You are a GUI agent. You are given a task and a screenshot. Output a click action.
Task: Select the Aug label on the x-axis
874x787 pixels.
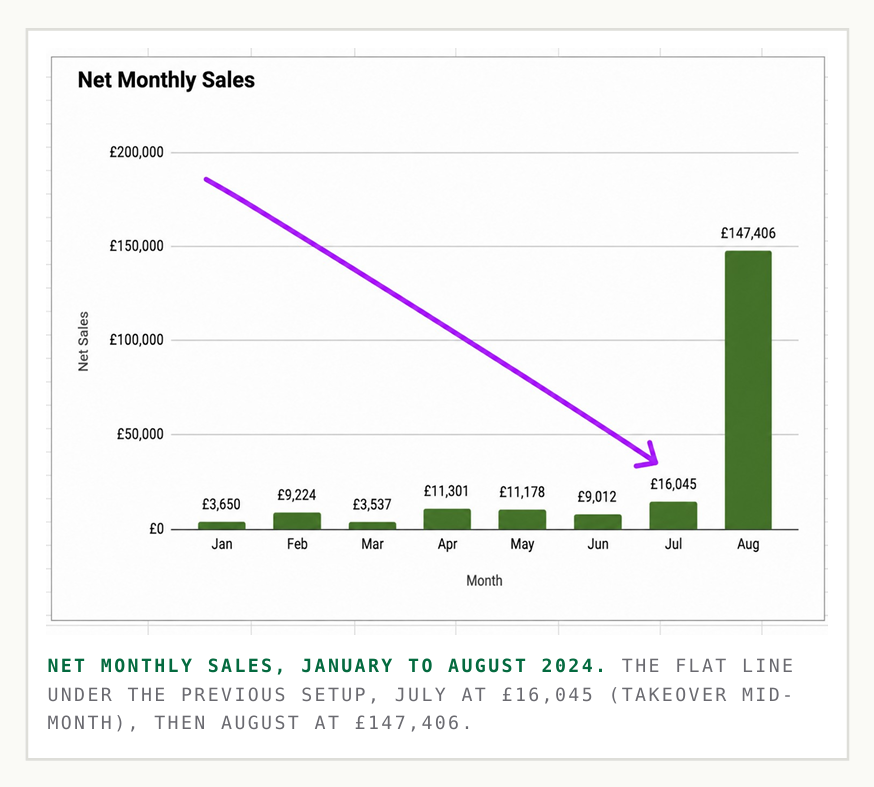[748, 544]
